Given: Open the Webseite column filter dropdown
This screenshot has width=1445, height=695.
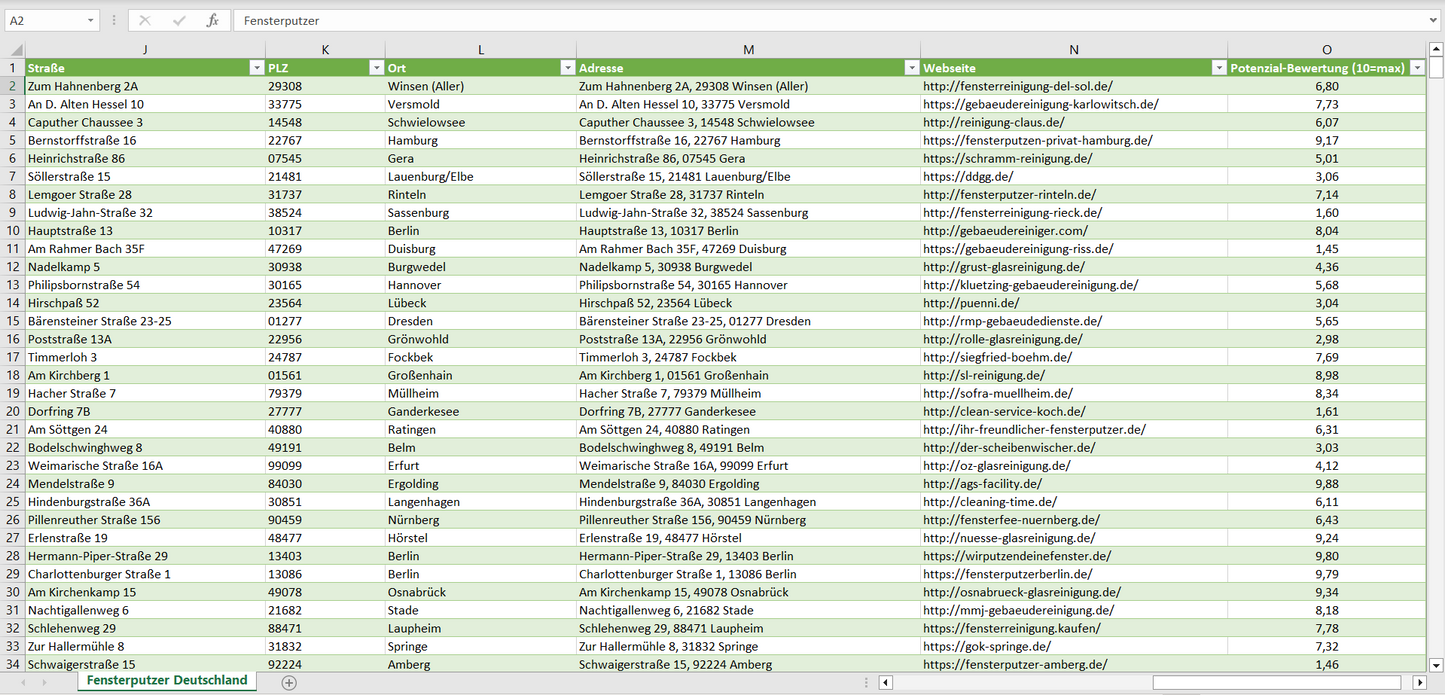Looking at the screenshot, I should [1218, 68].
